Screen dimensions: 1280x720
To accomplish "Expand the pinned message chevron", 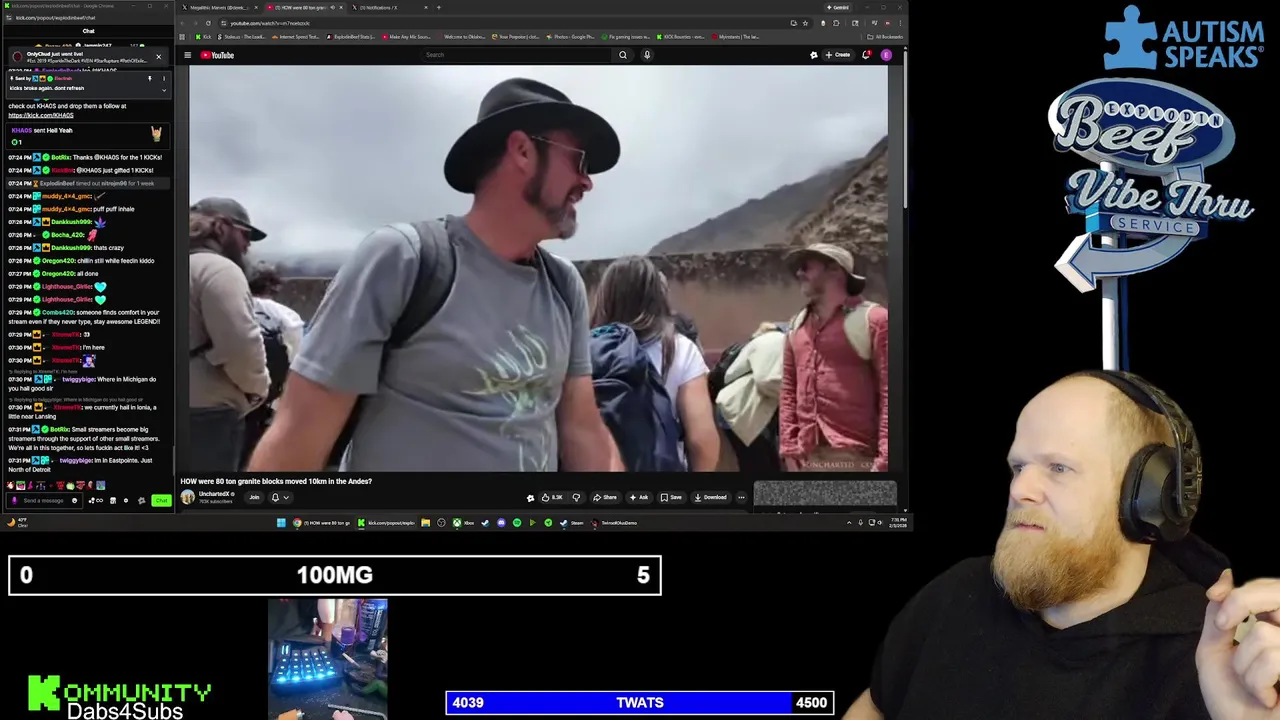I will 164,90.
